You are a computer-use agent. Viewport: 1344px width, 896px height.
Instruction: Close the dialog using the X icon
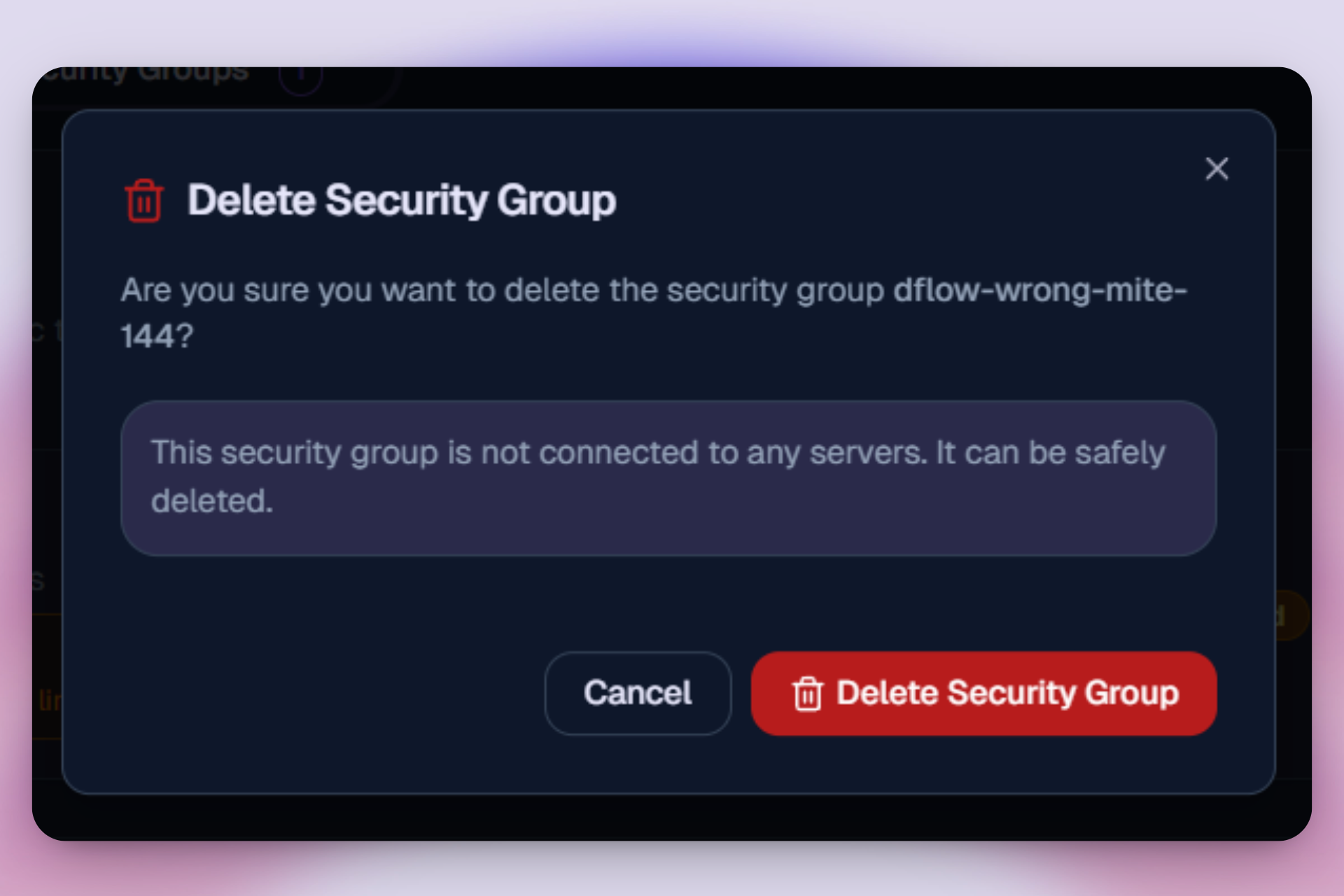click(x=1217, y=169)
